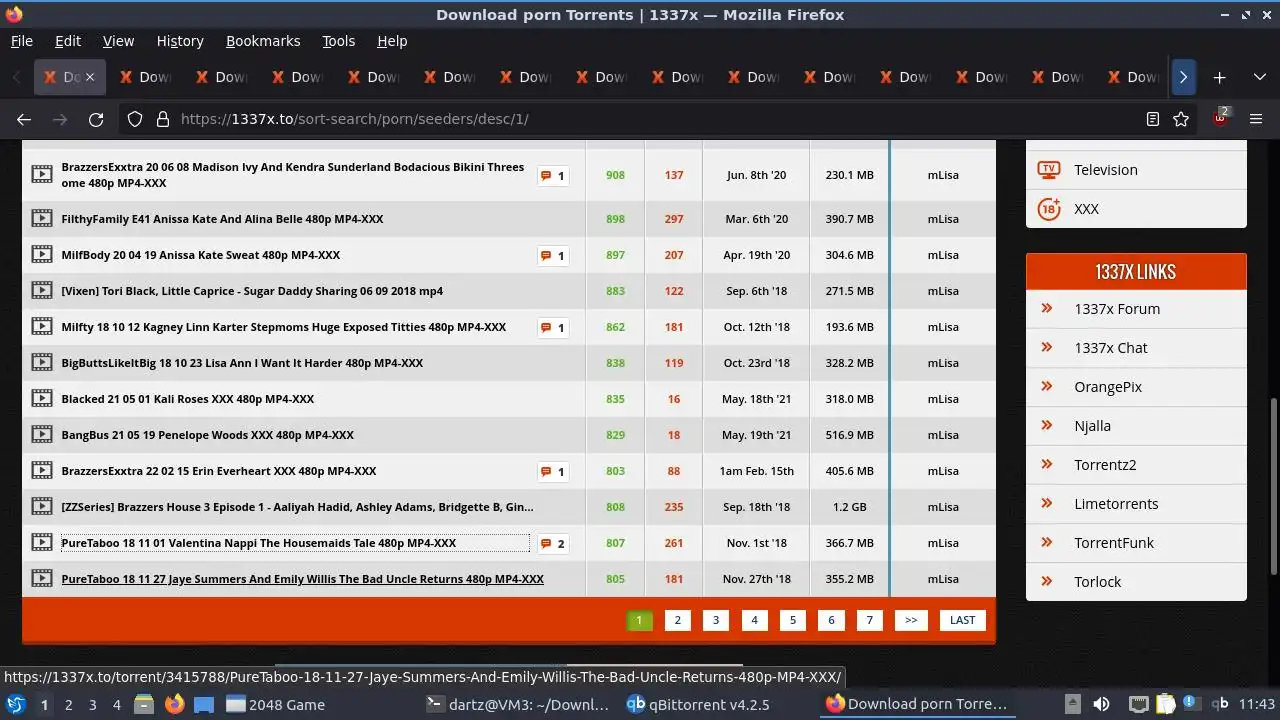This screenshot has height=720, width=1280.
Task: Switch to workspace 4 in the taskbar
Action: pos(117,704)
